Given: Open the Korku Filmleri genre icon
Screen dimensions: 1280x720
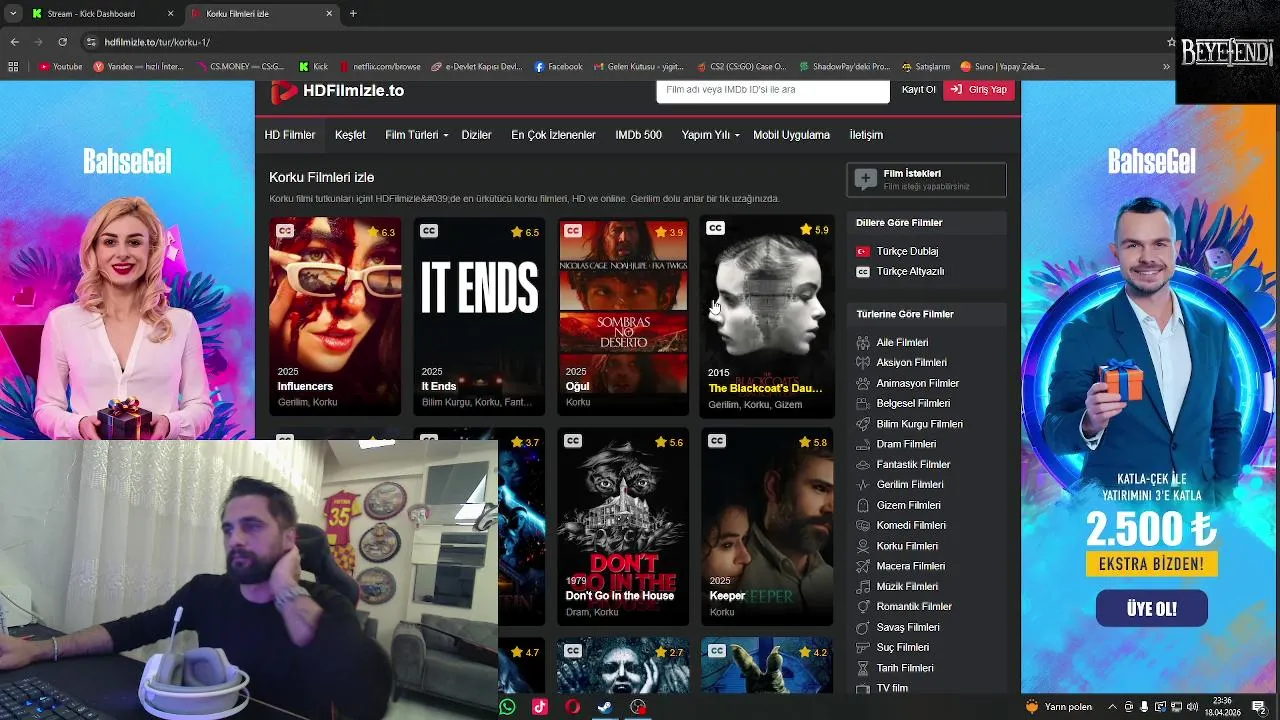Looking at the screenshot, I should [863, 546].
